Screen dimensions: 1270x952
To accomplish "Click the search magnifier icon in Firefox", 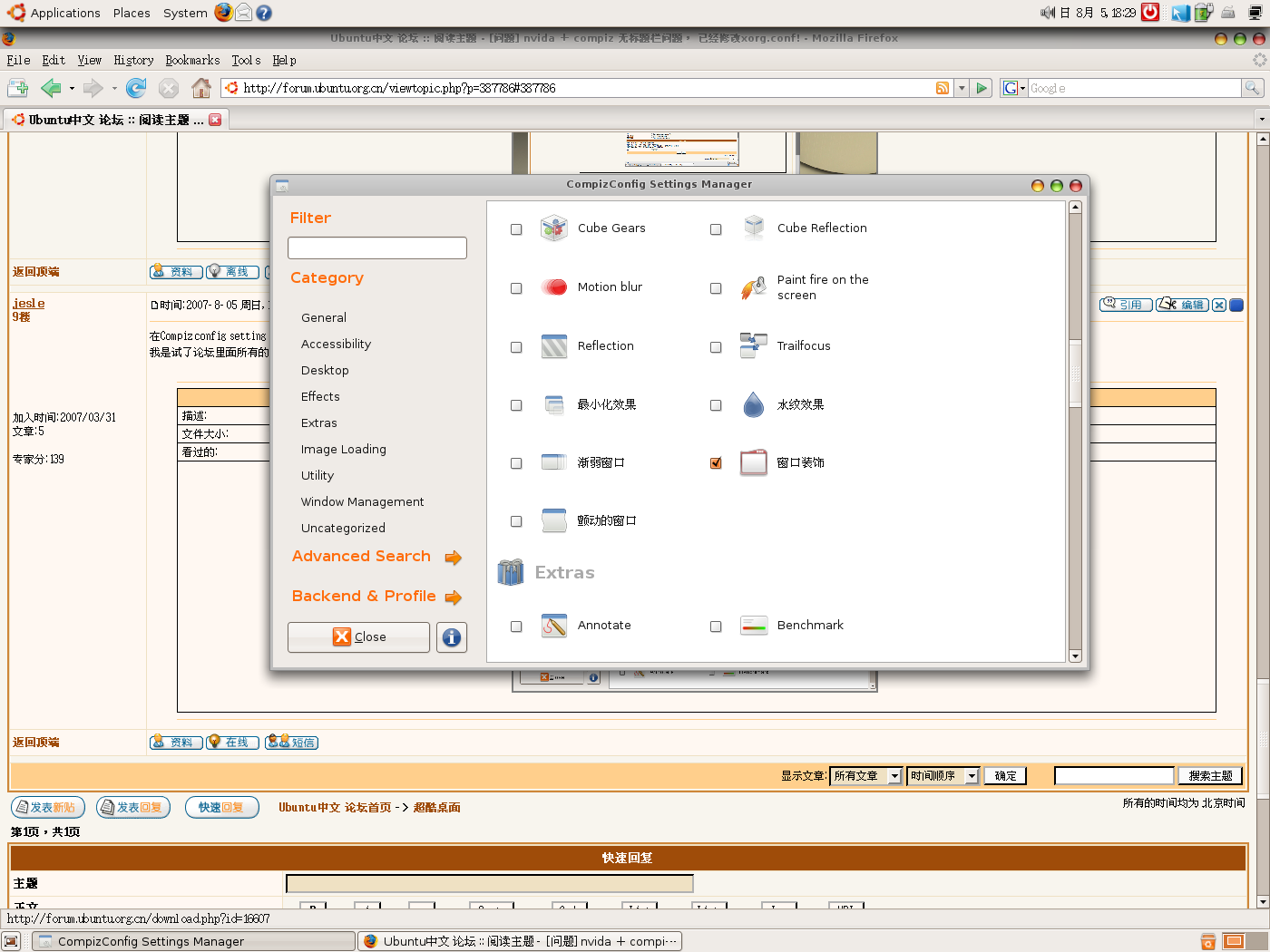I will click(x=1252, y=88).
